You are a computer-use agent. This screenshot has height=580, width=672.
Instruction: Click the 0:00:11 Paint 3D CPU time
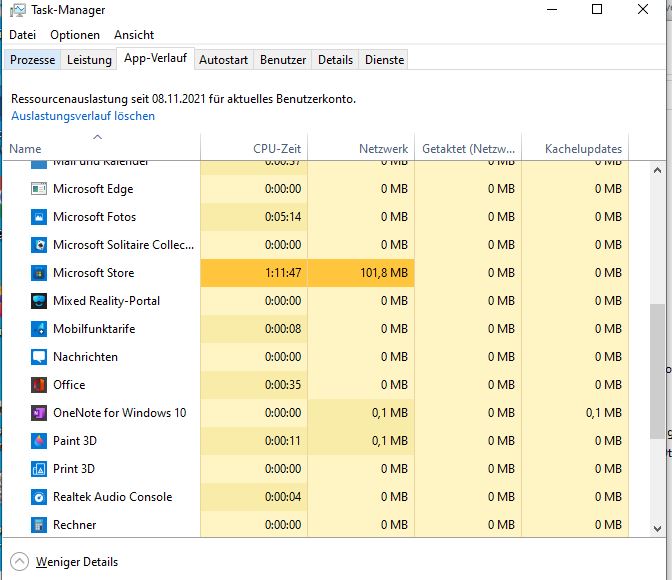254,441
